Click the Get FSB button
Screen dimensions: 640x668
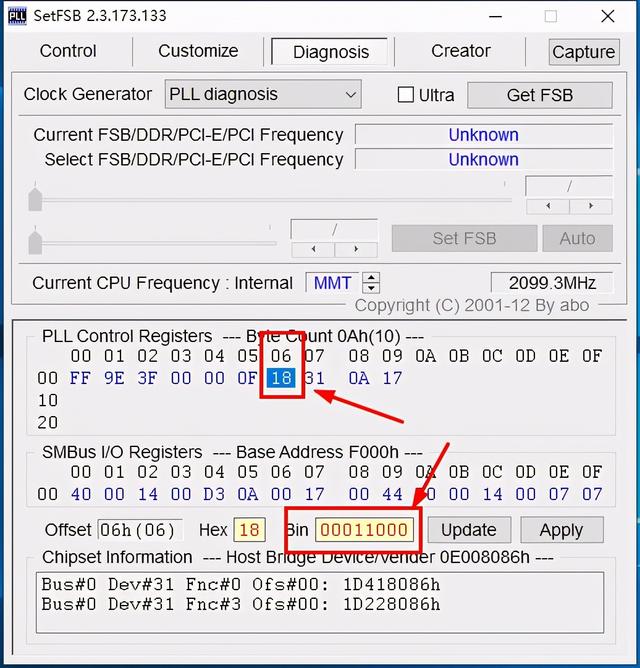tap(540, 95)
